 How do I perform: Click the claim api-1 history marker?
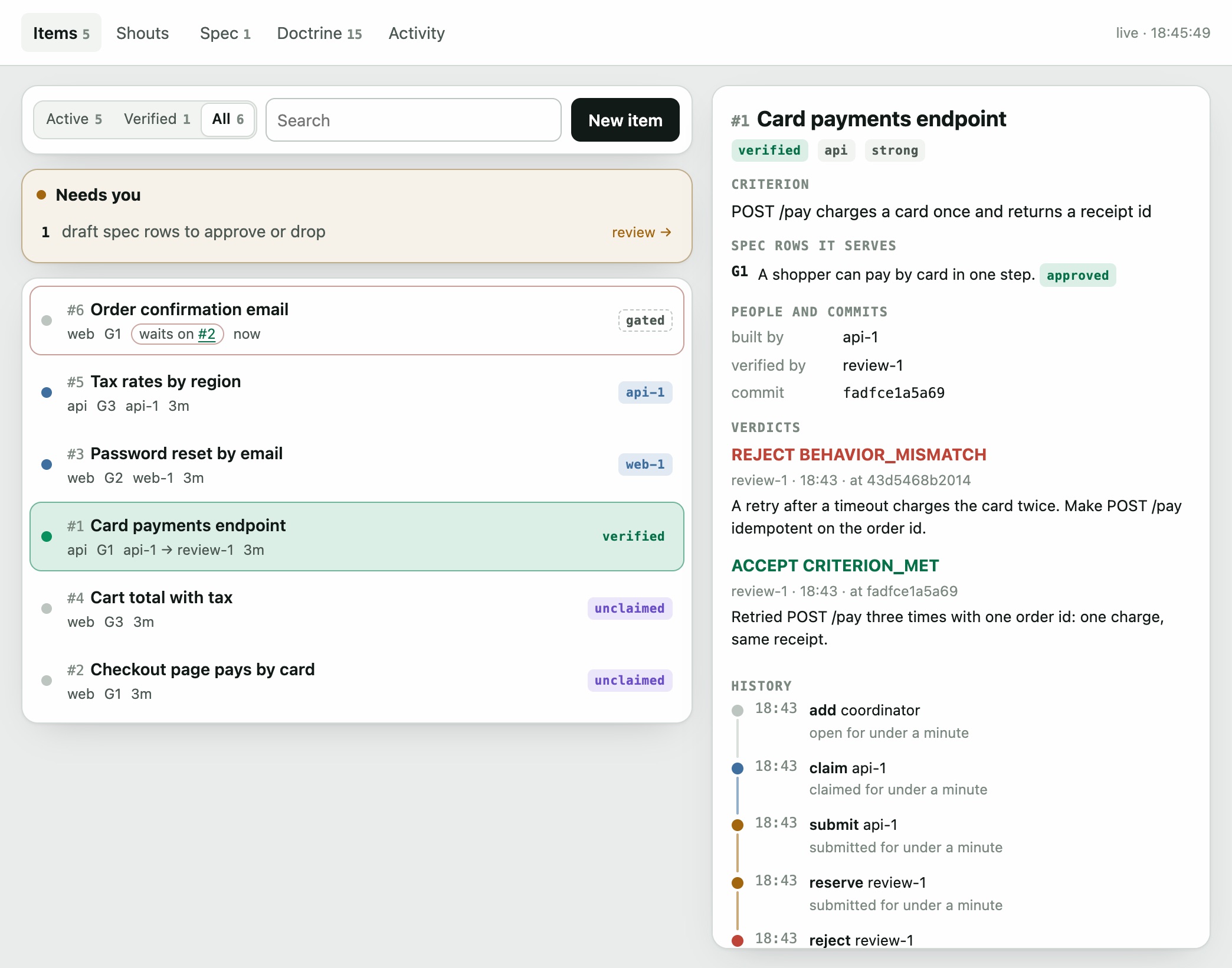(738, 768)
